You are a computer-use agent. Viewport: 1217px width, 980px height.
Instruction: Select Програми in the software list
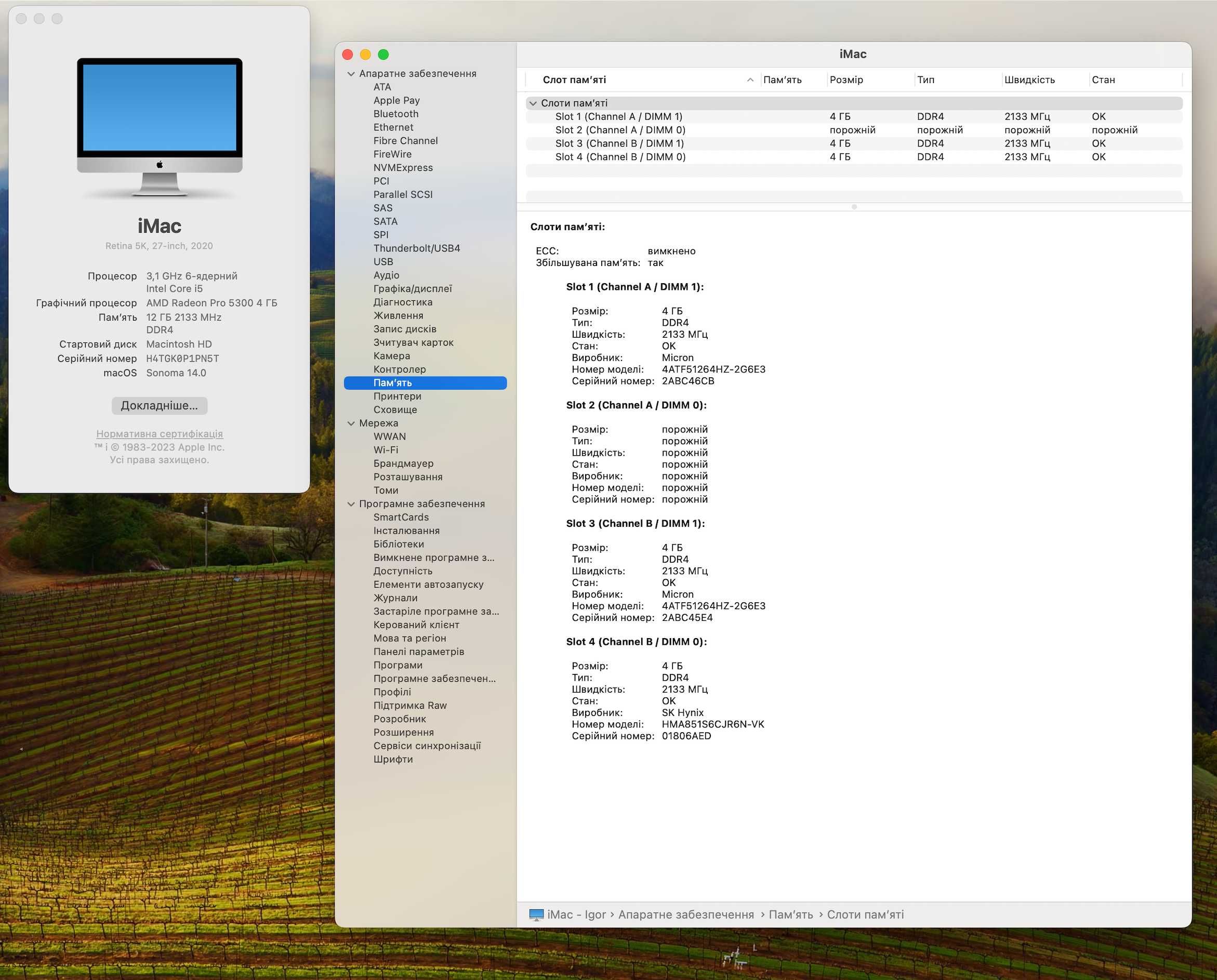[398, 665]
